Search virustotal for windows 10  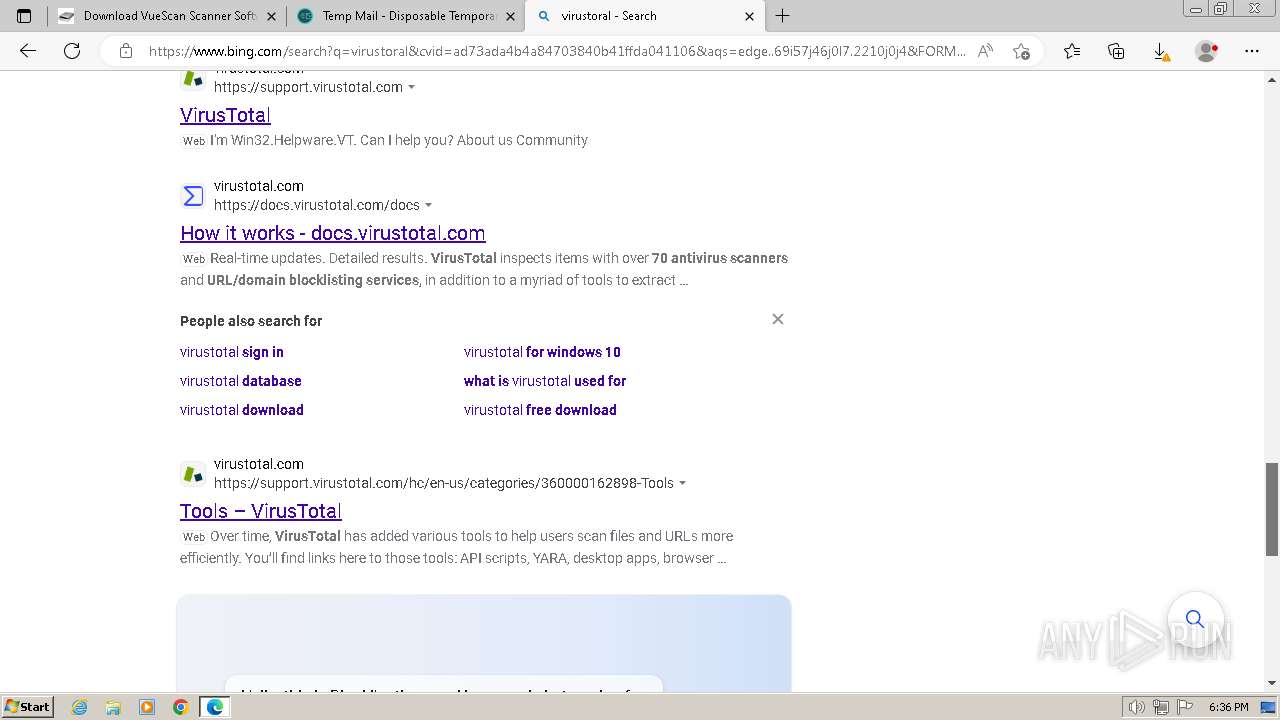(x=542, y=352)
